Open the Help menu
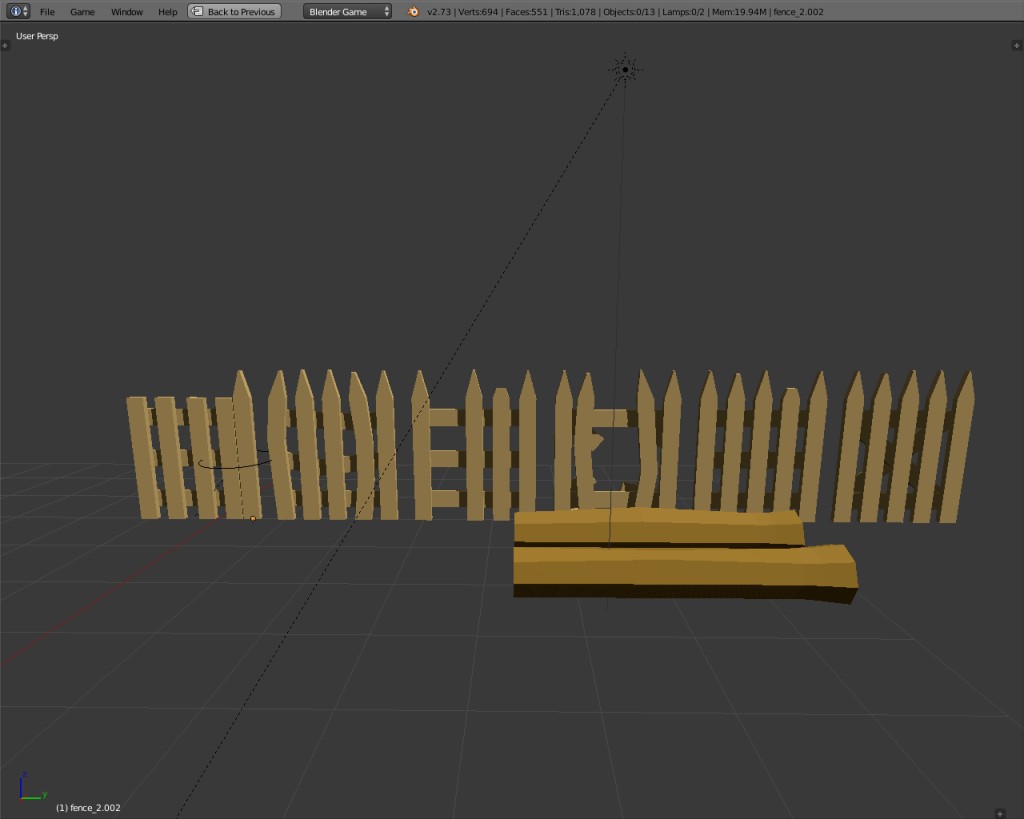1024x819 pixels. (x=167, y=11)
